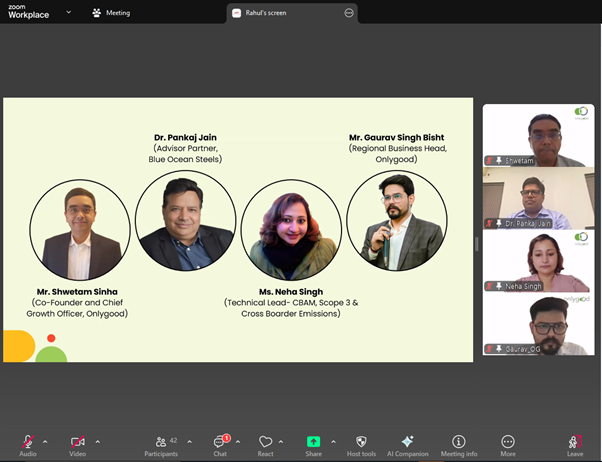This screenshot has height=462, width=602.
Task: Click the "Blue Ocean Steels)" text
Action: click(x=185, y=159)
